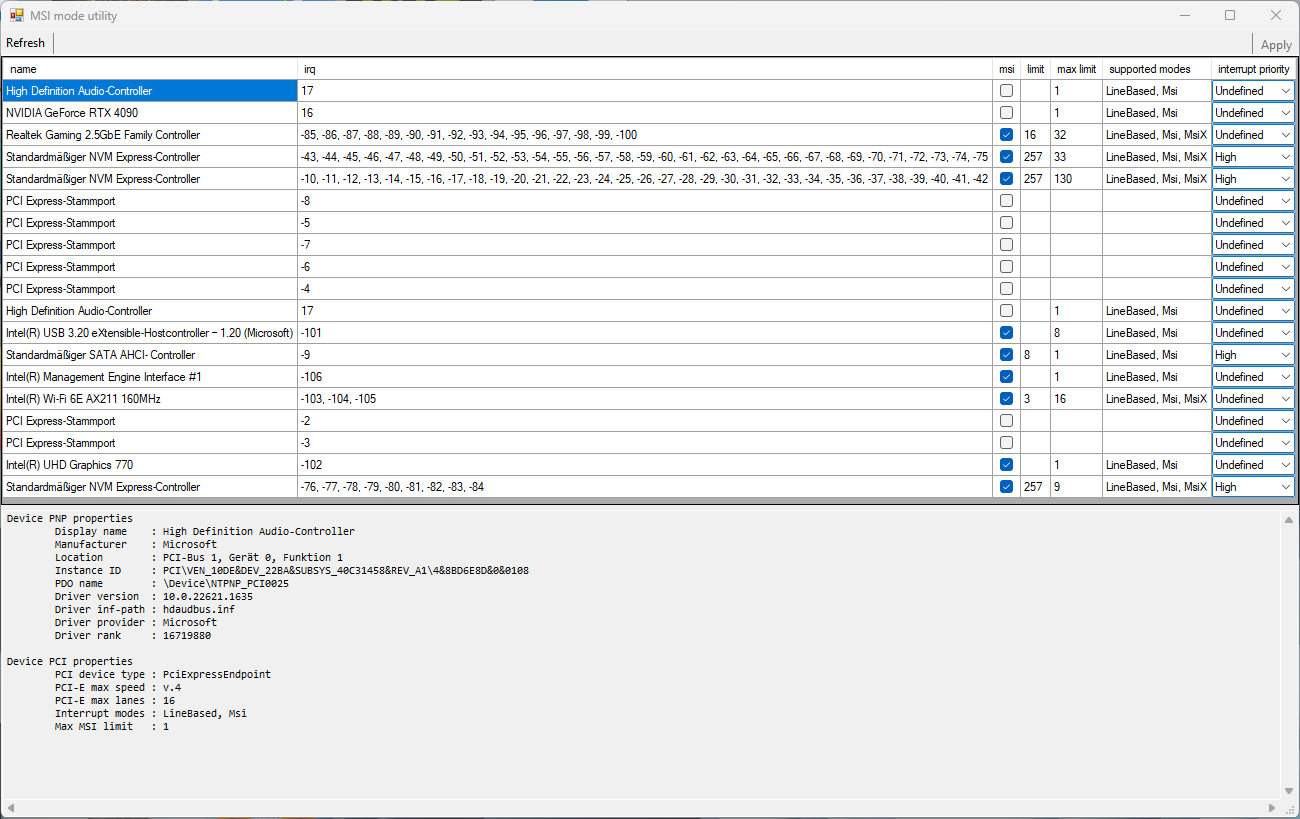Viewport: 1300px width, 819px height.
Task: Select the NVIDIA GeForce RTX 4090 row name
Action: [150, 113]
